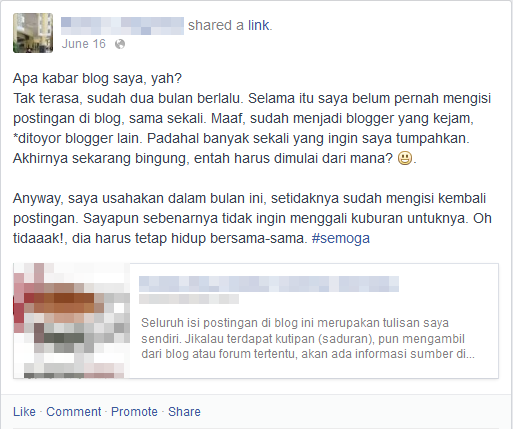The height and width of the screenshot is (429, 513).
Task: Click the 'Oh tidaaak!' sentence text
Action: point(252,228)
